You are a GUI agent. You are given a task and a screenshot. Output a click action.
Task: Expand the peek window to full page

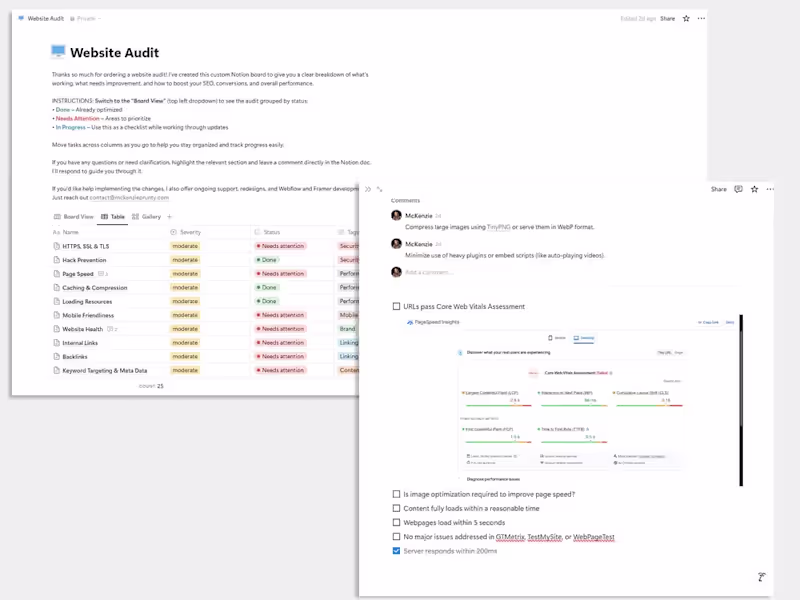(378, 188)
